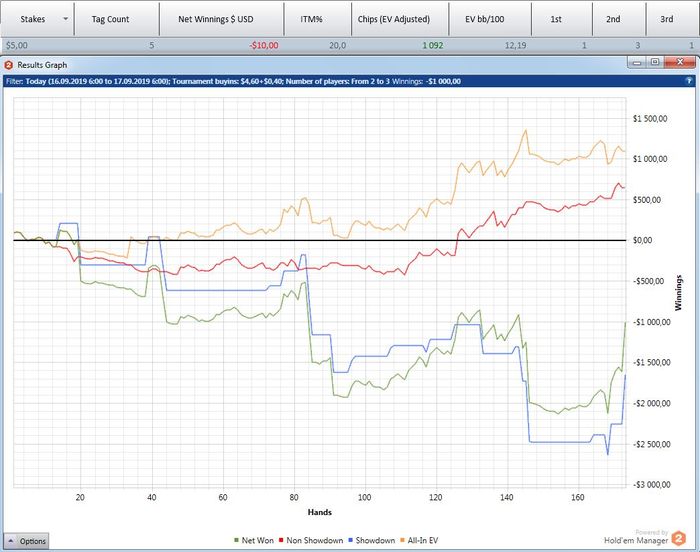Viewport: 700px width, 552px height.
Task: Minimize the Results Graph window
Action: click(637, 62)
